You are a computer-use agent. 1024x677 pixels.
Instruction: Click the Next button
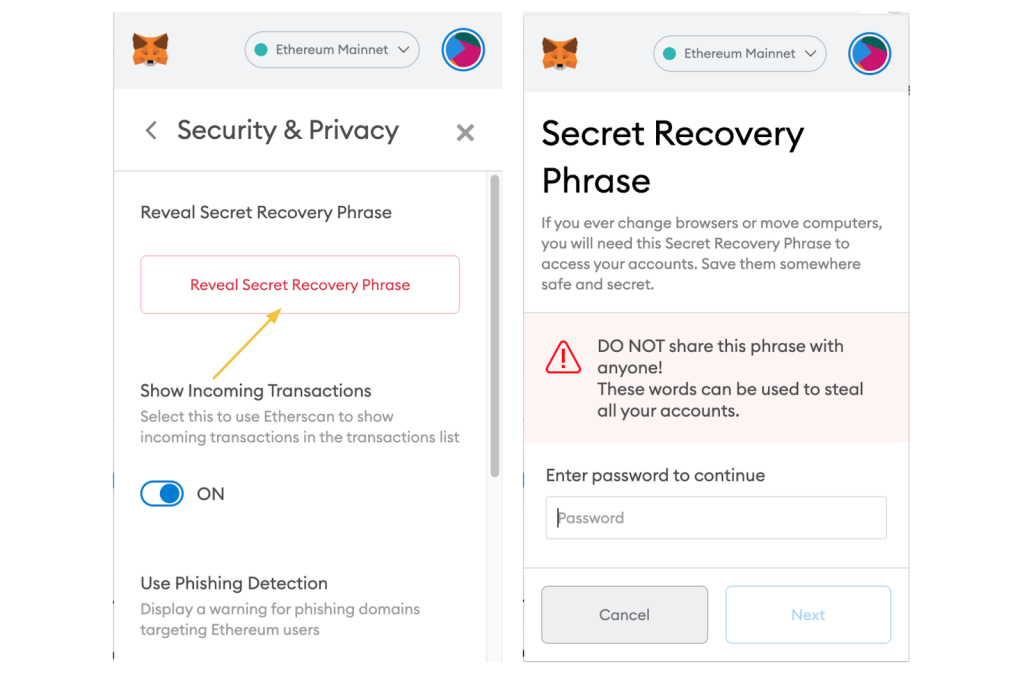tap(808, 614)
